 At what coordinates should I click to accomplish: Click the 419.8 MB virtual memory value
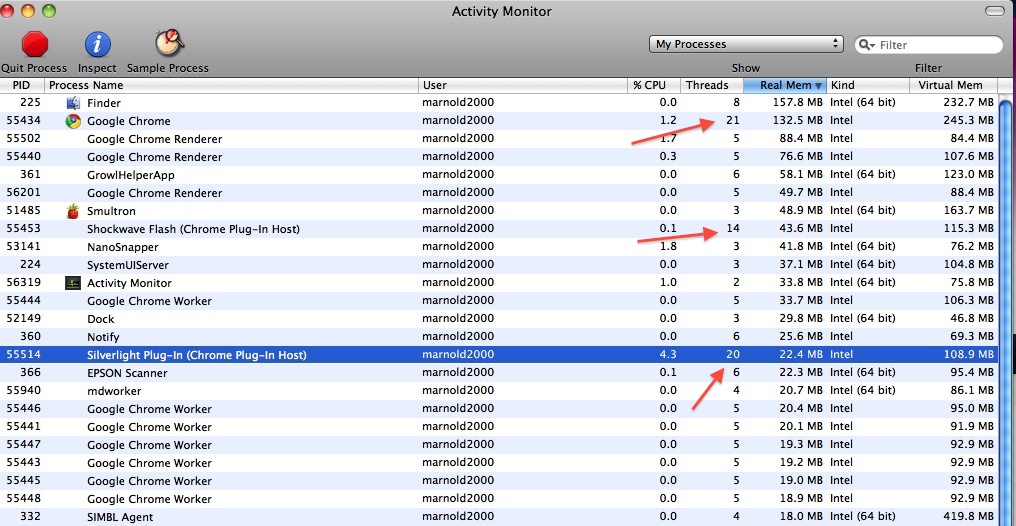click(967, 516)
